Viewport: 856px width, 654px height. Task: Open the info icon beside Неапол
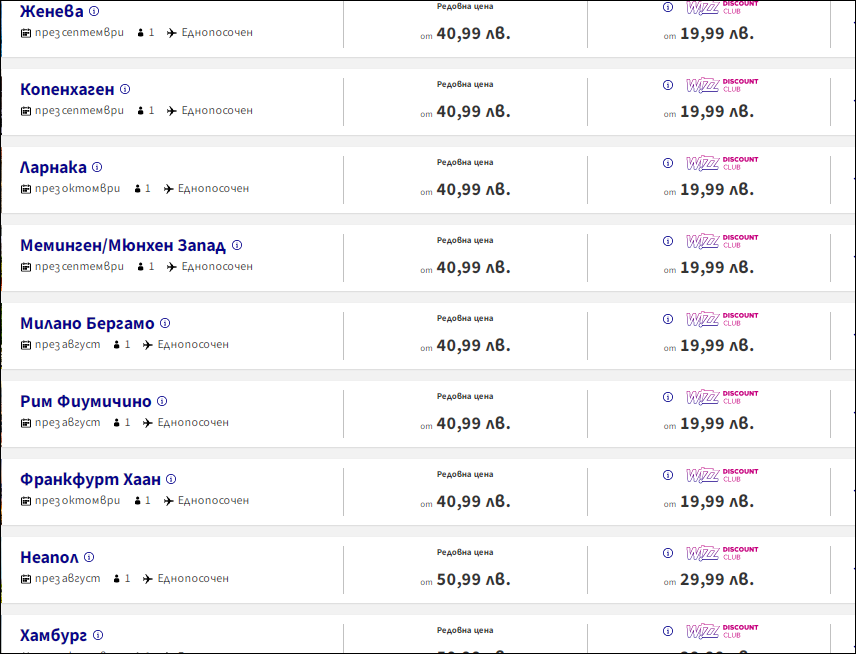point(89,557)
